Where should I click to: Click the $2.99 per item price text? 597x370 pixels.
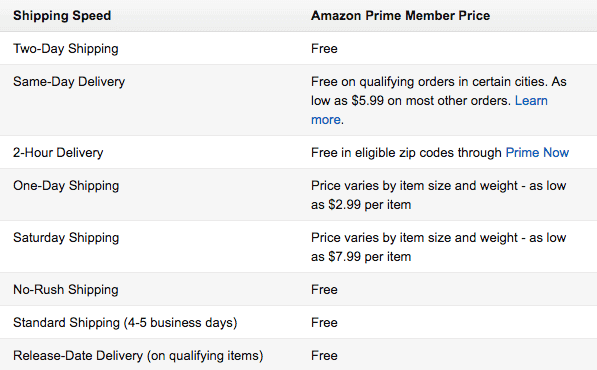tap(370, 205)
